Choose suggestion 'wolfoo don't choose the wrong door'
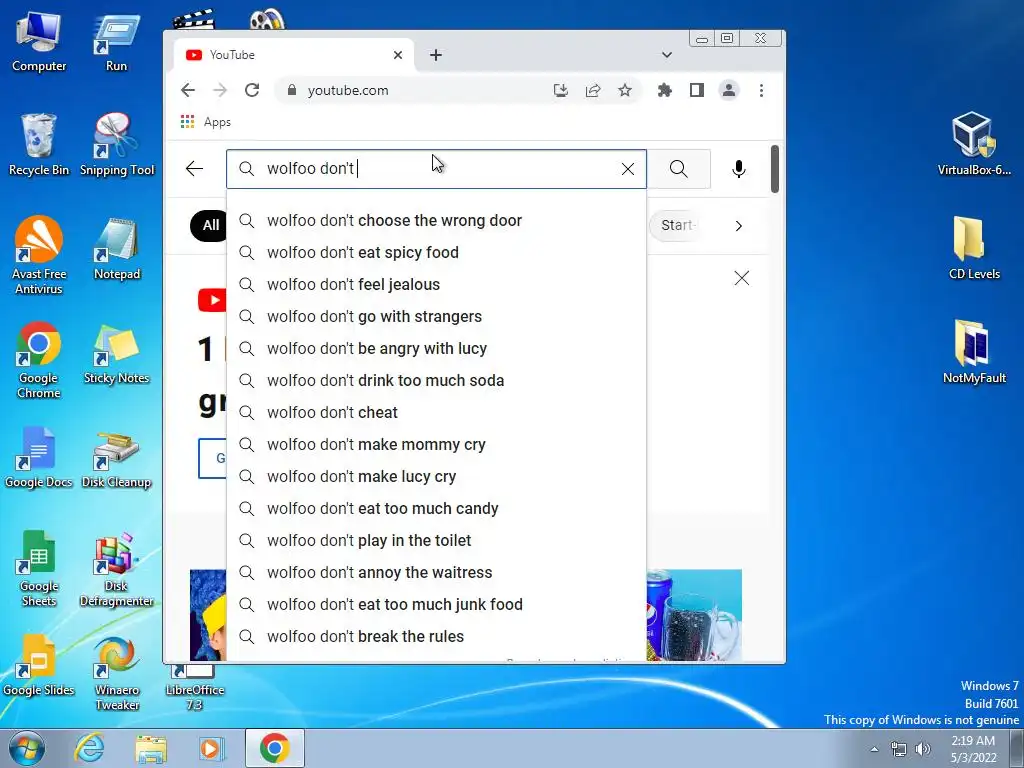This screenshot has height=768, width=1024. 437,221
